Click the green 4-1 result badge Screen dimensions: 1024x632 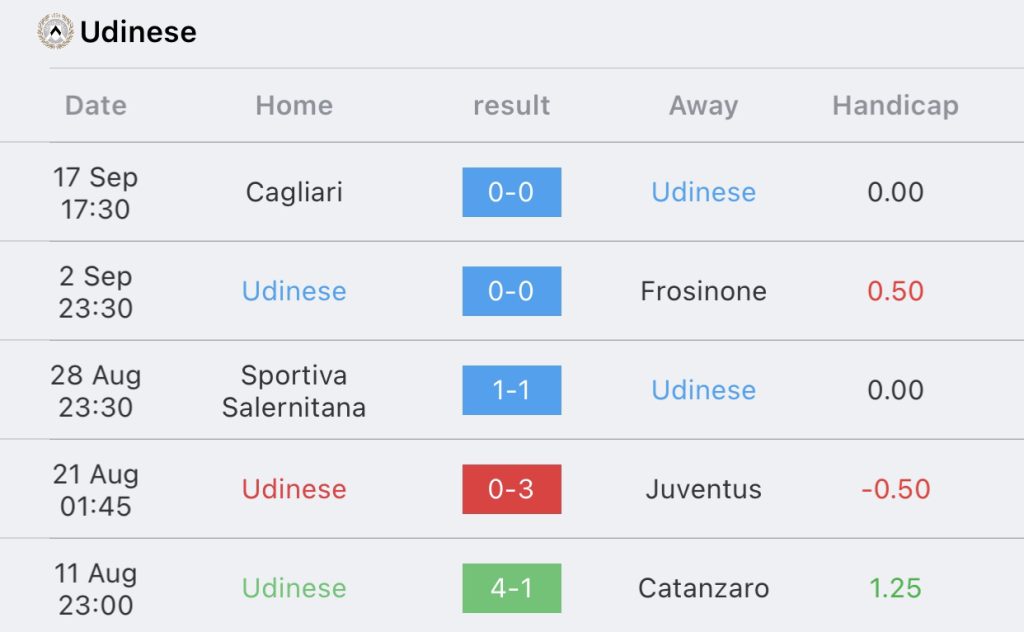511,588
